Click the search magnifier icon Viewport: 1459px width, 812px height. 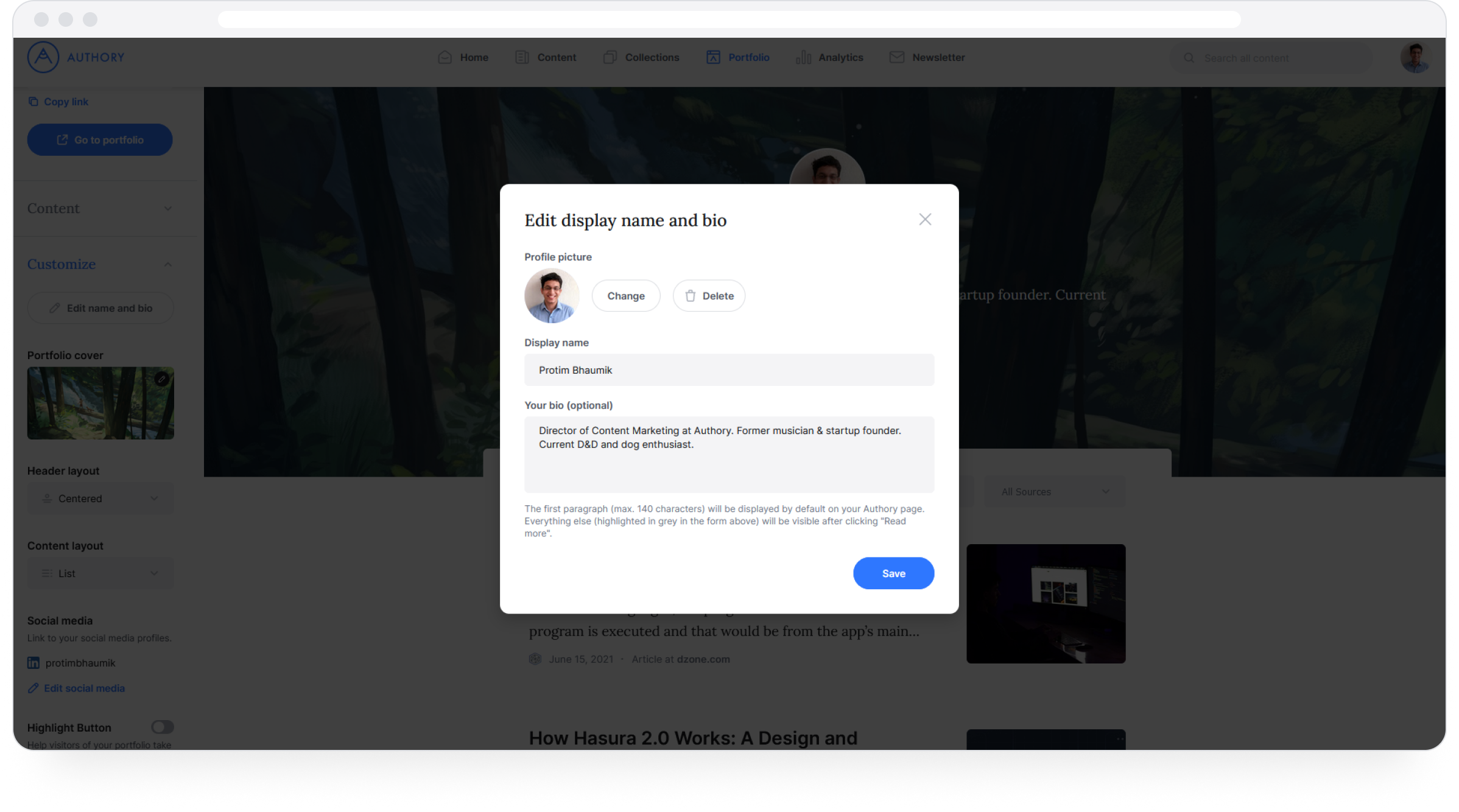(x=1189, y=58)
